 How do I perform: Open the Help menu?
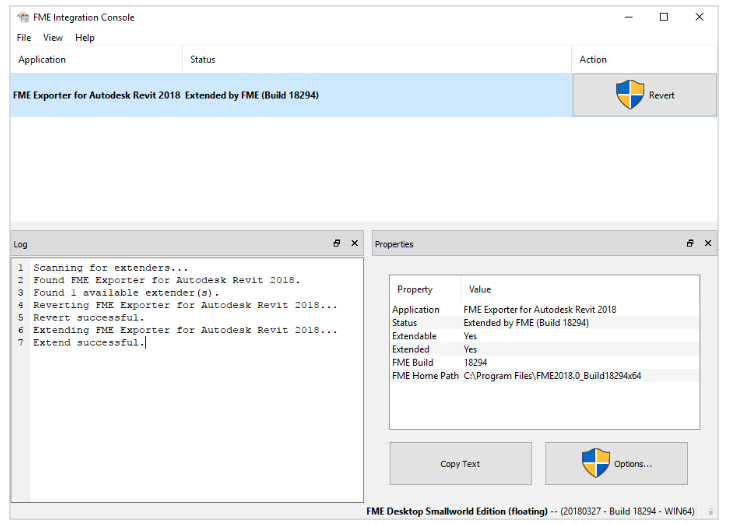(x=84, y=38)
